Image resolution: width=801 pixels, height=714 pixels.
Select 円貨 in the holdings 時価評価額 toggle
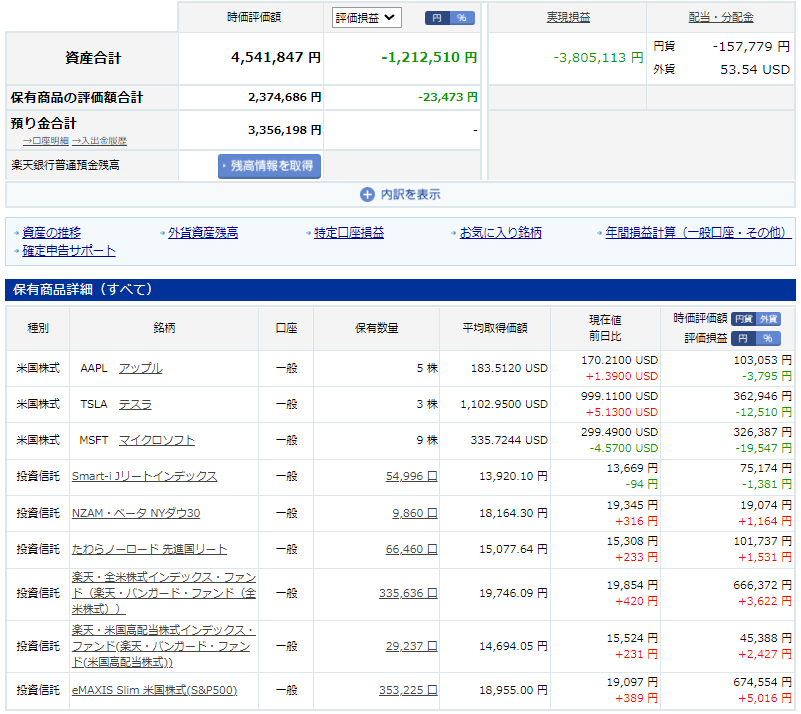click(743, 319)
